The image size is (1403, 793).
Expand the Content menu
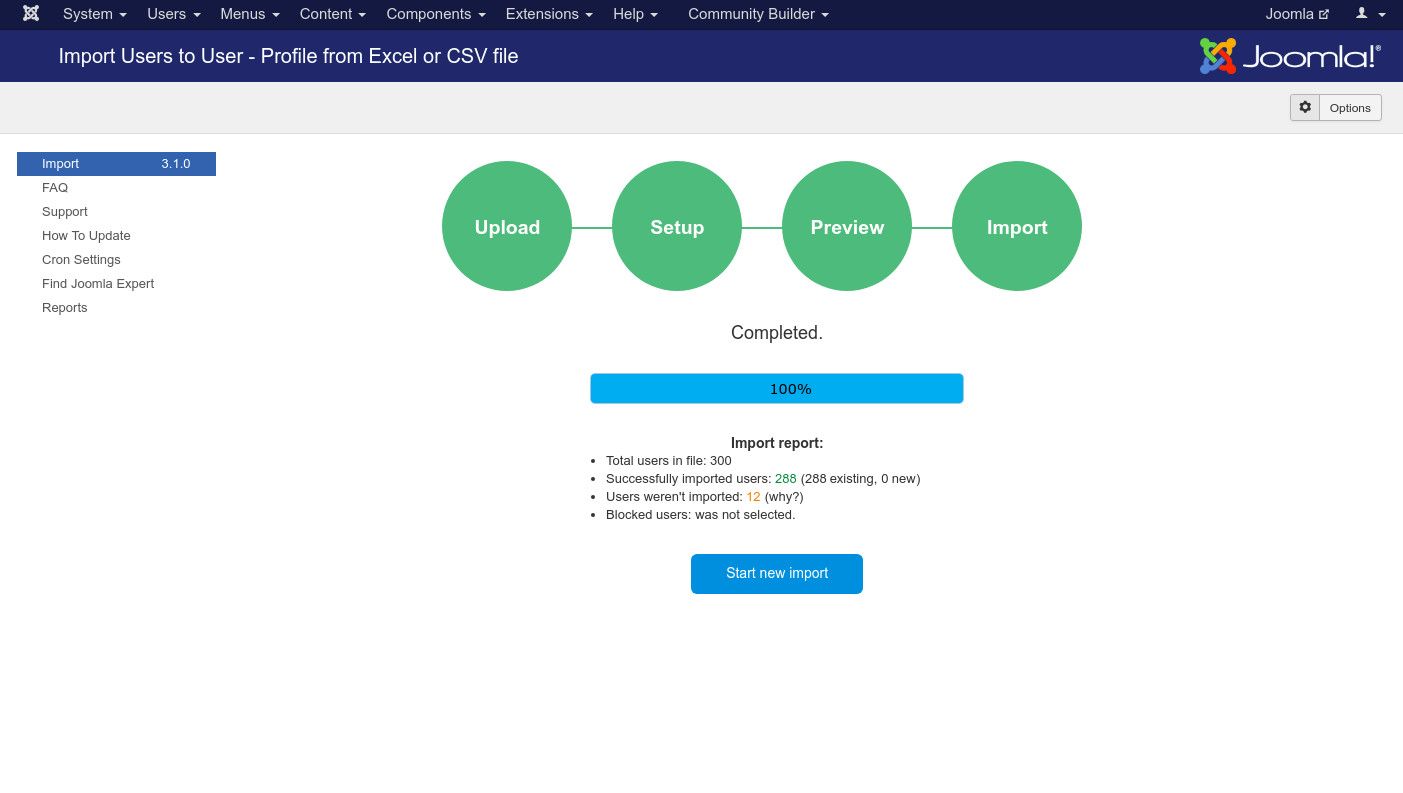[x=333, y=14]
